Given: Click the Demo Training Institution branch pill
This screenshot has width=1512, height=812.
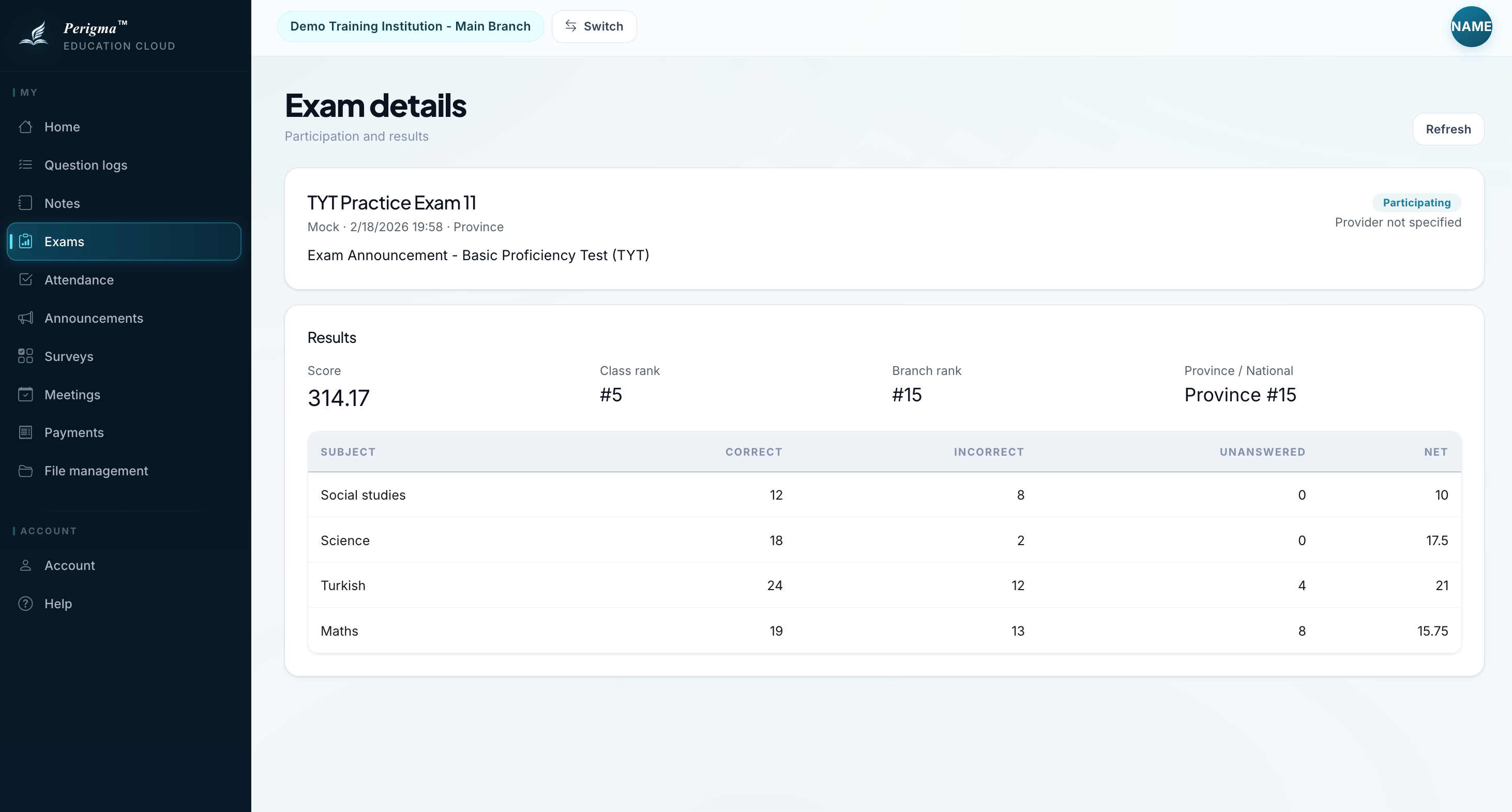Looking at the screenshot, I should (x=410, y=26).
